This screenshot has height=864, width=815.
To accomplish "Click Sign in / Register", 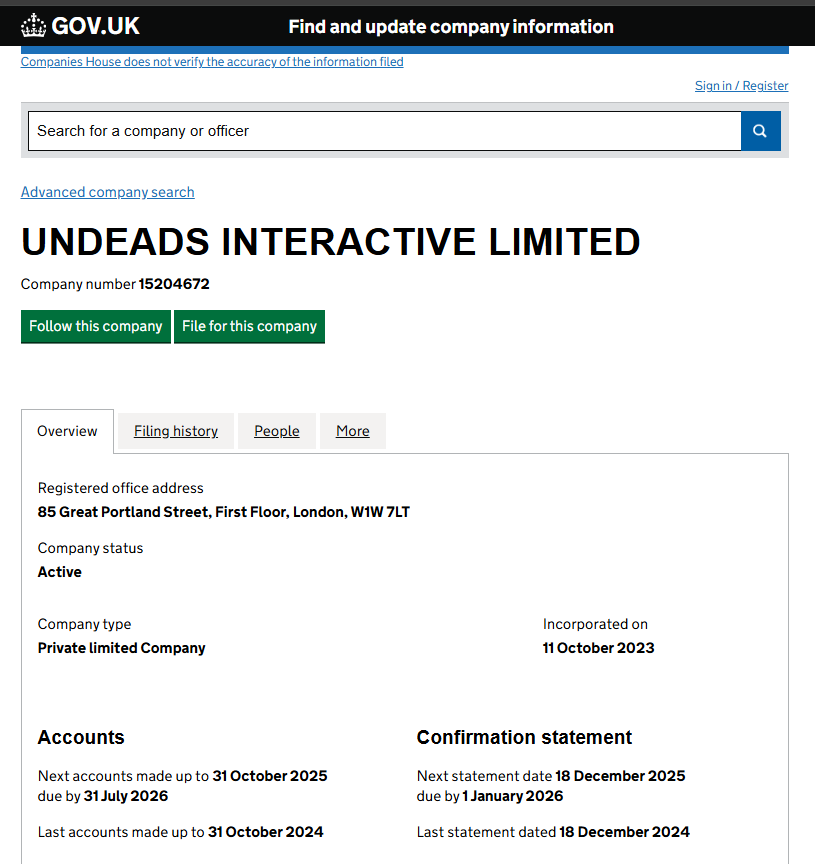I will point(741,86).
